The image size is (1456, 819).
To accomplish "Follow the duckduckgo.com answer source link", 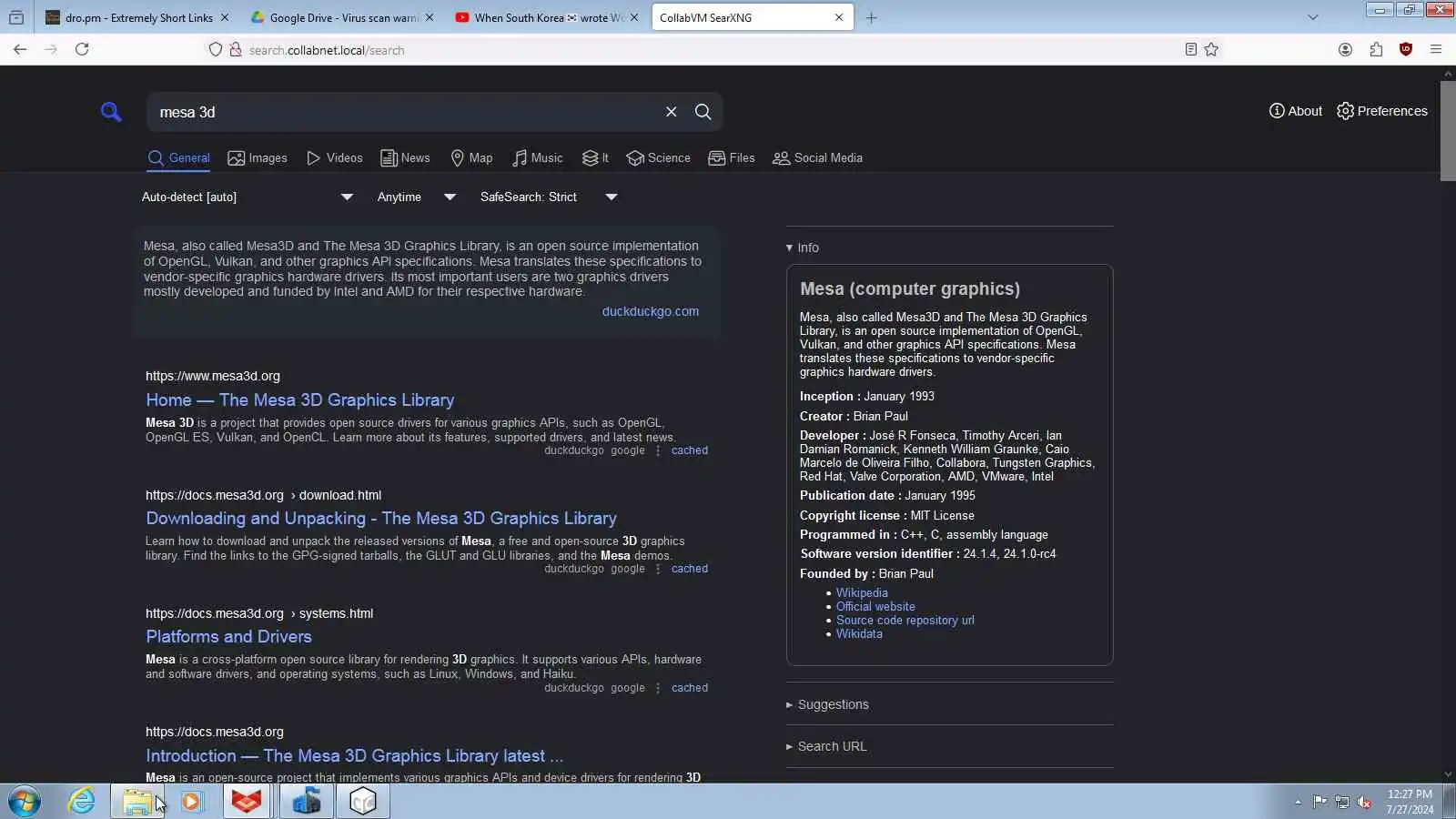I will pos(651,311).
